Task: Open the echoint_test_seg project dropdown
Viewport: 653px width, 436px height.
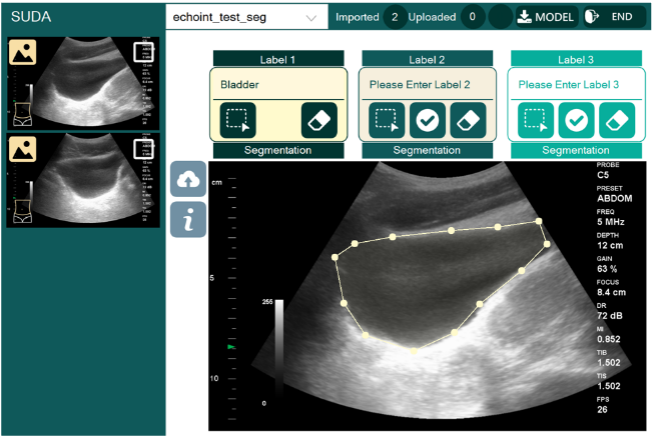Action: pyautogui.click(x=247, y=17)
